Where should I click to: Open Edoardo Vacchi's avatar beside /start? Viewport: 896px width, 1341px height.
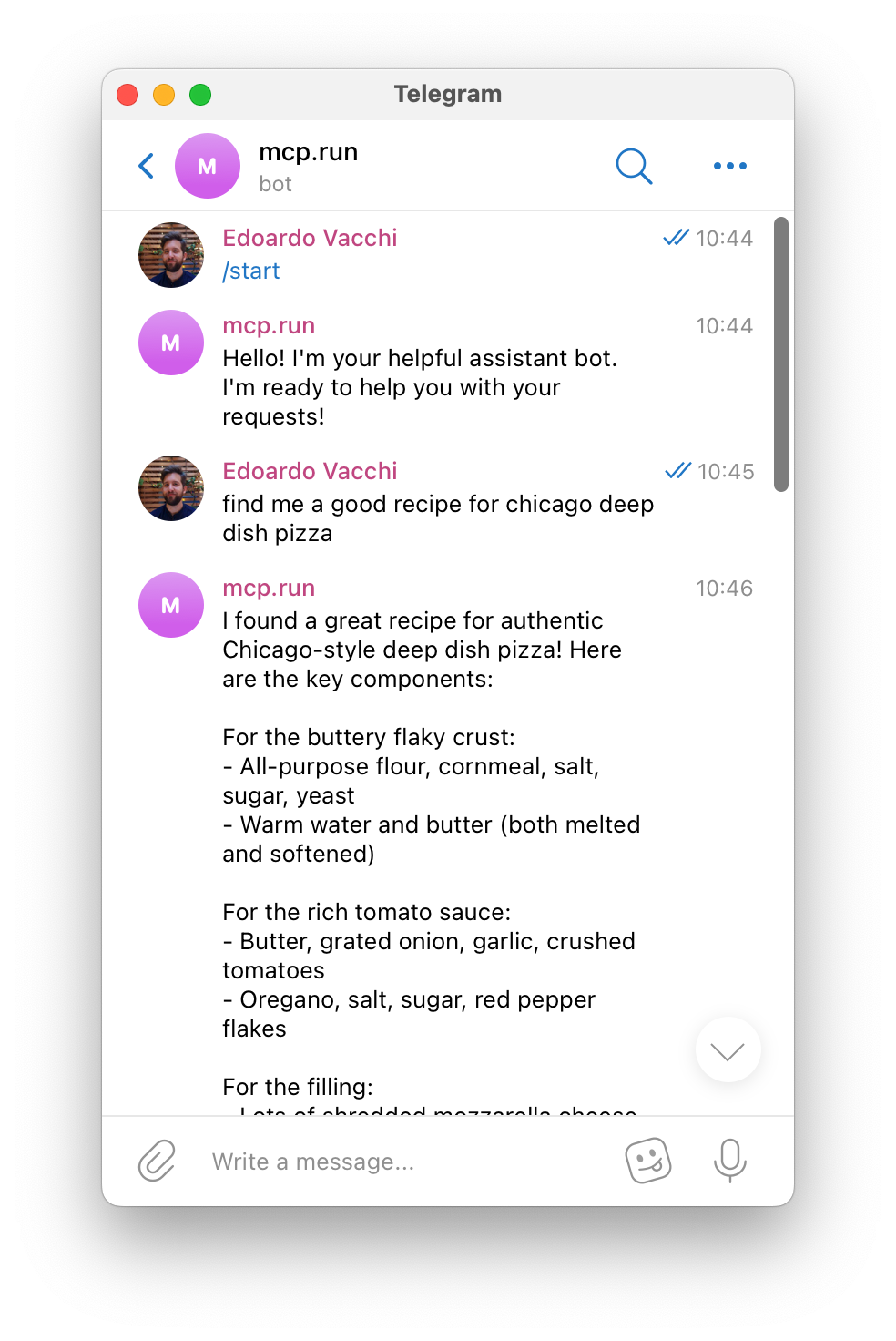click(171, 255)
